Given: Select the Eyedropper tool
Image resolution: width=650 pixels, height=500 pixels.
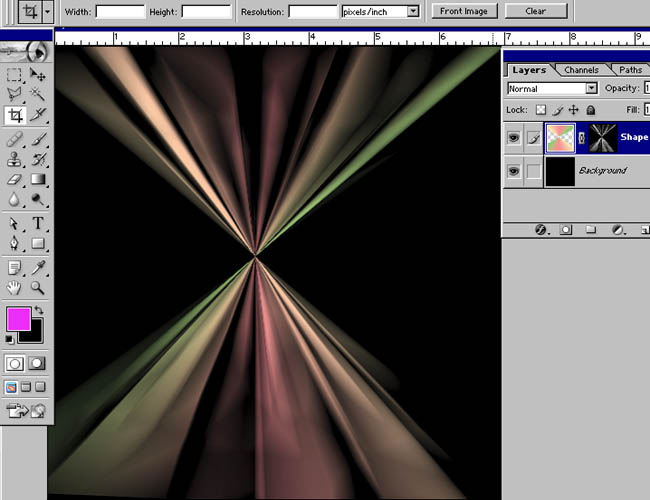Looking at the screenshot, I should click(x=38, y=268).
